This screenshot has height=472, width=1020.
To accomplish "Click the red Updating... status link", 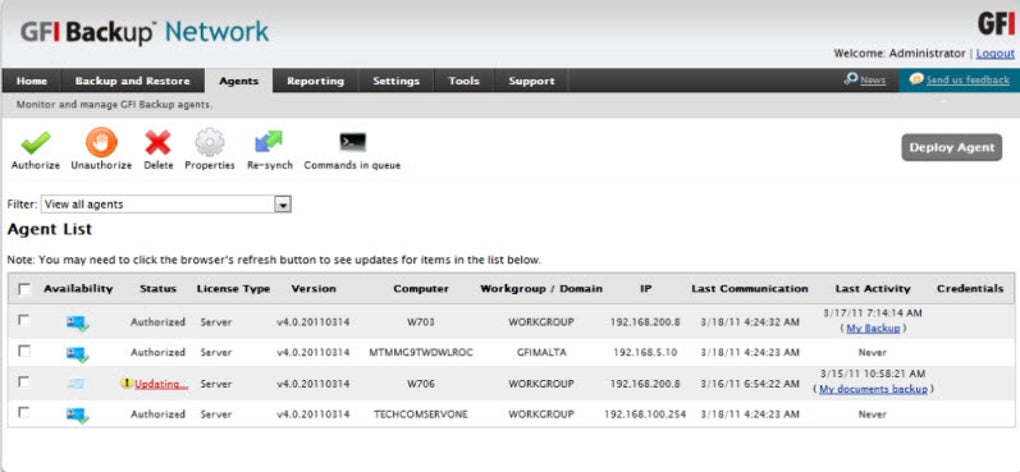I will [x=161, y=384].
